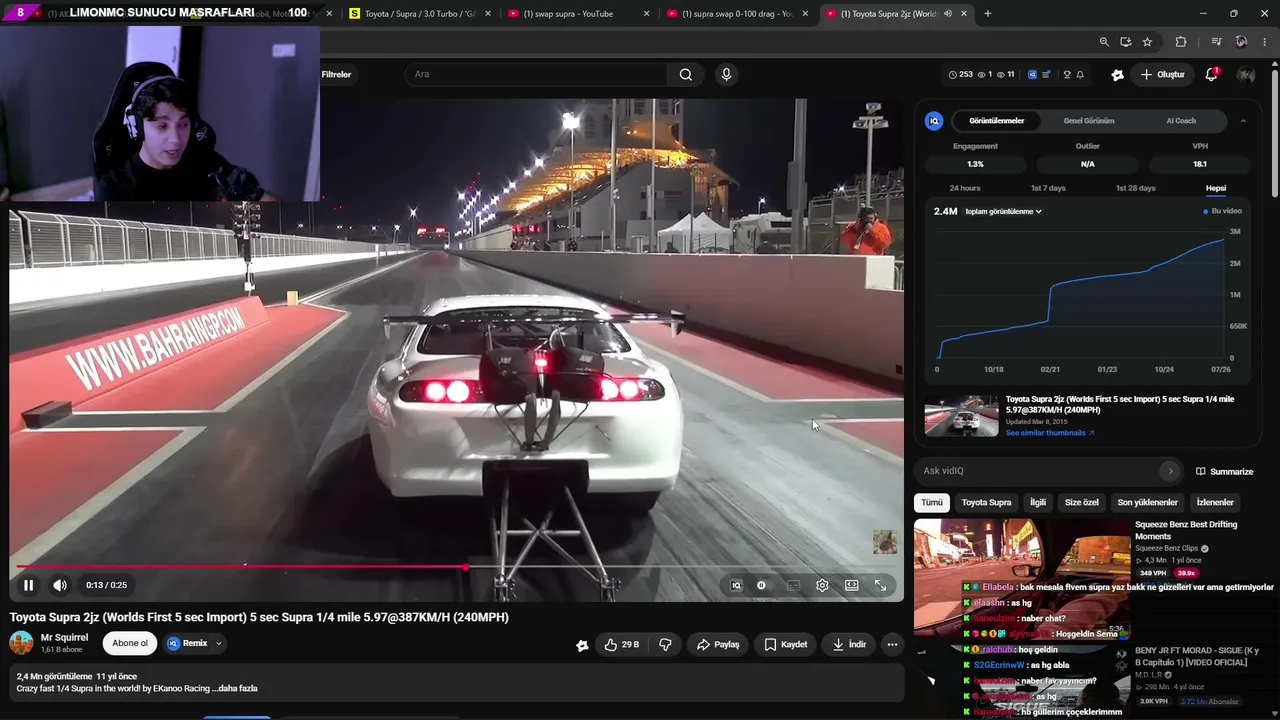
Task: Click the small bell icon in vidIQ toolbar
Action: [x=1080, y=74]
